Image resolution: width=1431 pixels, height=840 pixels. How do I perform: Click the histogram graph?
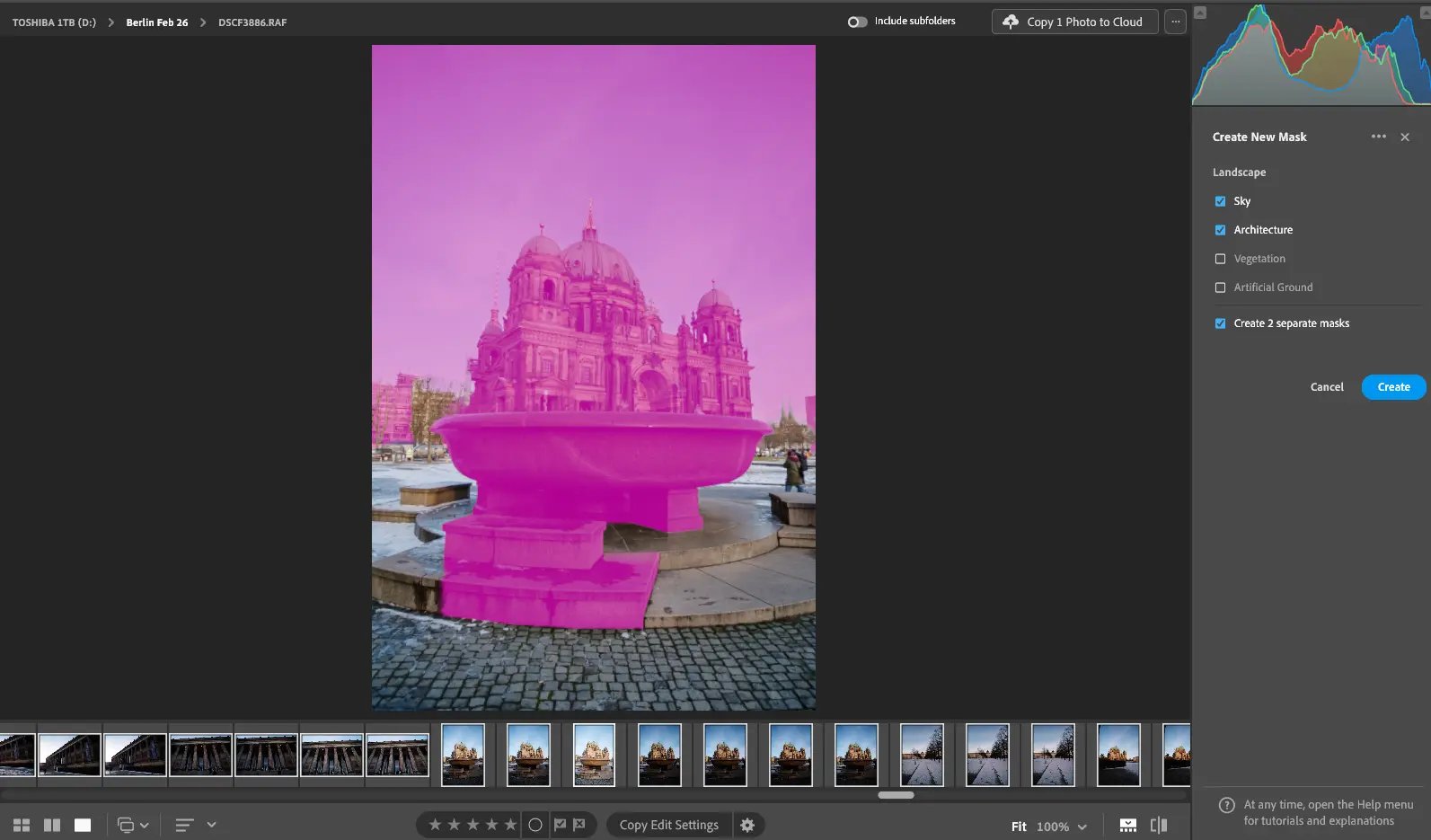point(1312,54)
